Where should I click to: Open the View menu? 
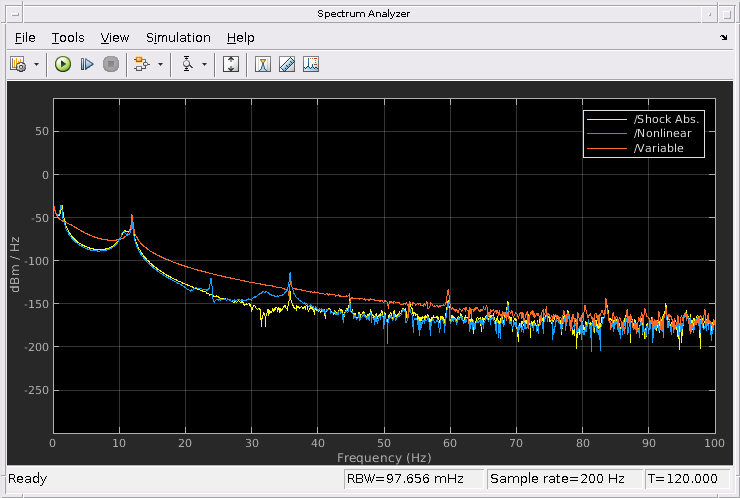click(115, 37)
